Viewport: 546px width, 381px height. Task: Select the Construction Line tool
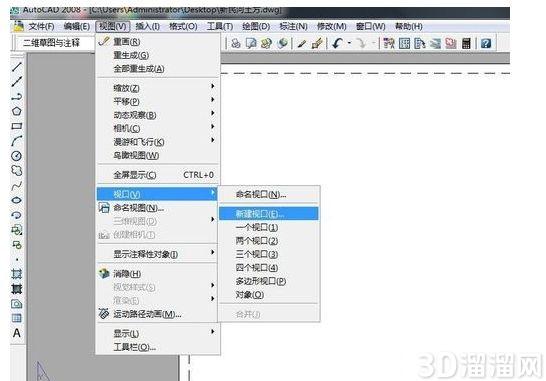pyautogui.click(x=17, y=81)
